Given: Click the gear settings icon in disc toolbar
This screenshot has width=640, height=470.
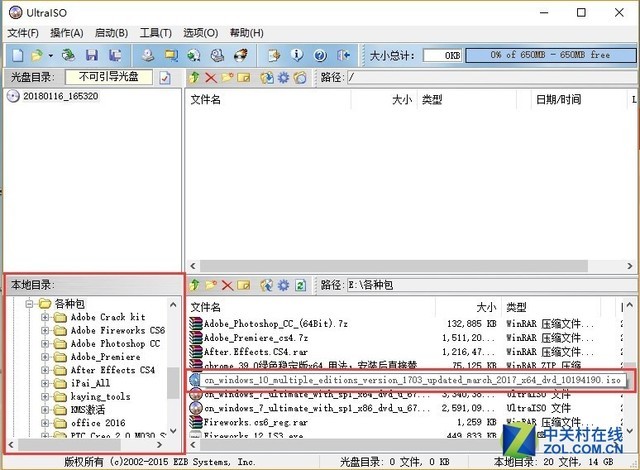Looking at the screenshot, I should point(283,77).
